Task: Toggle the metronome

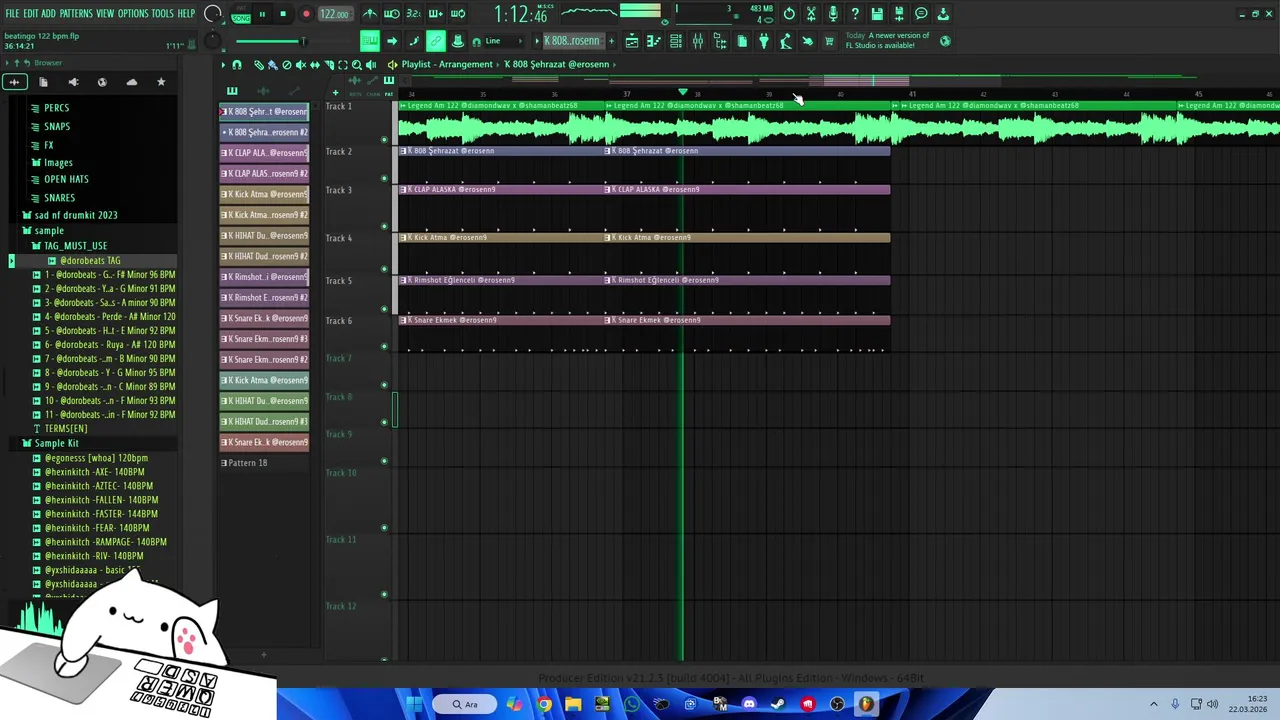Action: click(370, 13)
